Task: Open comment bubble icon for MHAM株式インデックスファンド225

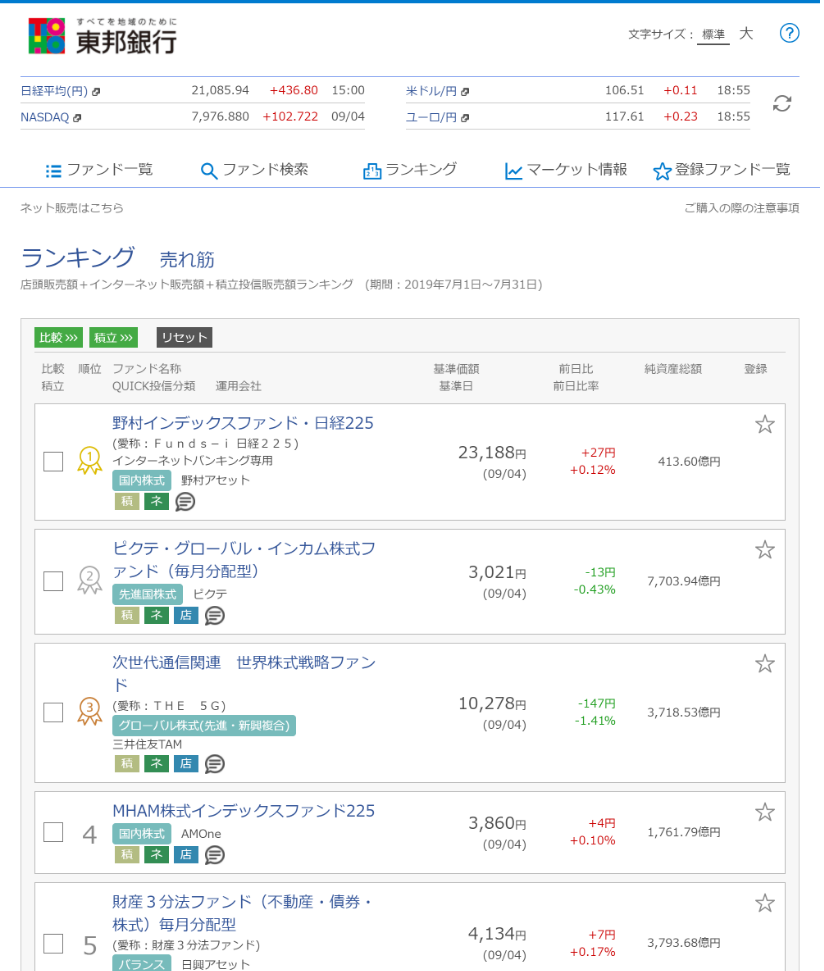Action: pyautogui.click(x=215, y=855)
